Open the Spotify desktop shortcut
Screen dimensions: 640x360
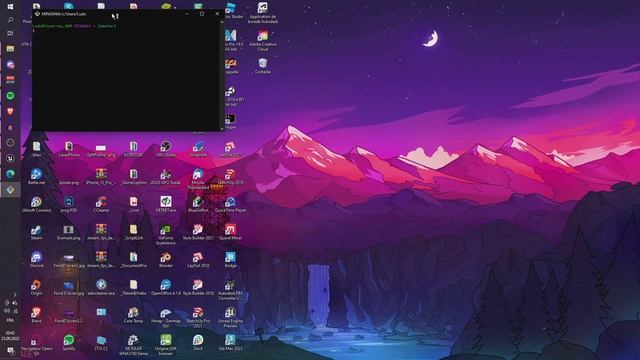tap(69, 343)
